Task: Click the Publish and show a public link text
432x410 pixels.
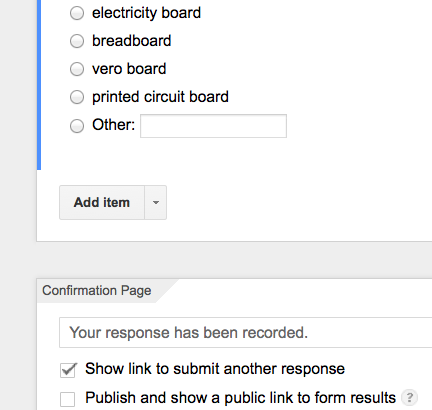Action: point(240,398)
